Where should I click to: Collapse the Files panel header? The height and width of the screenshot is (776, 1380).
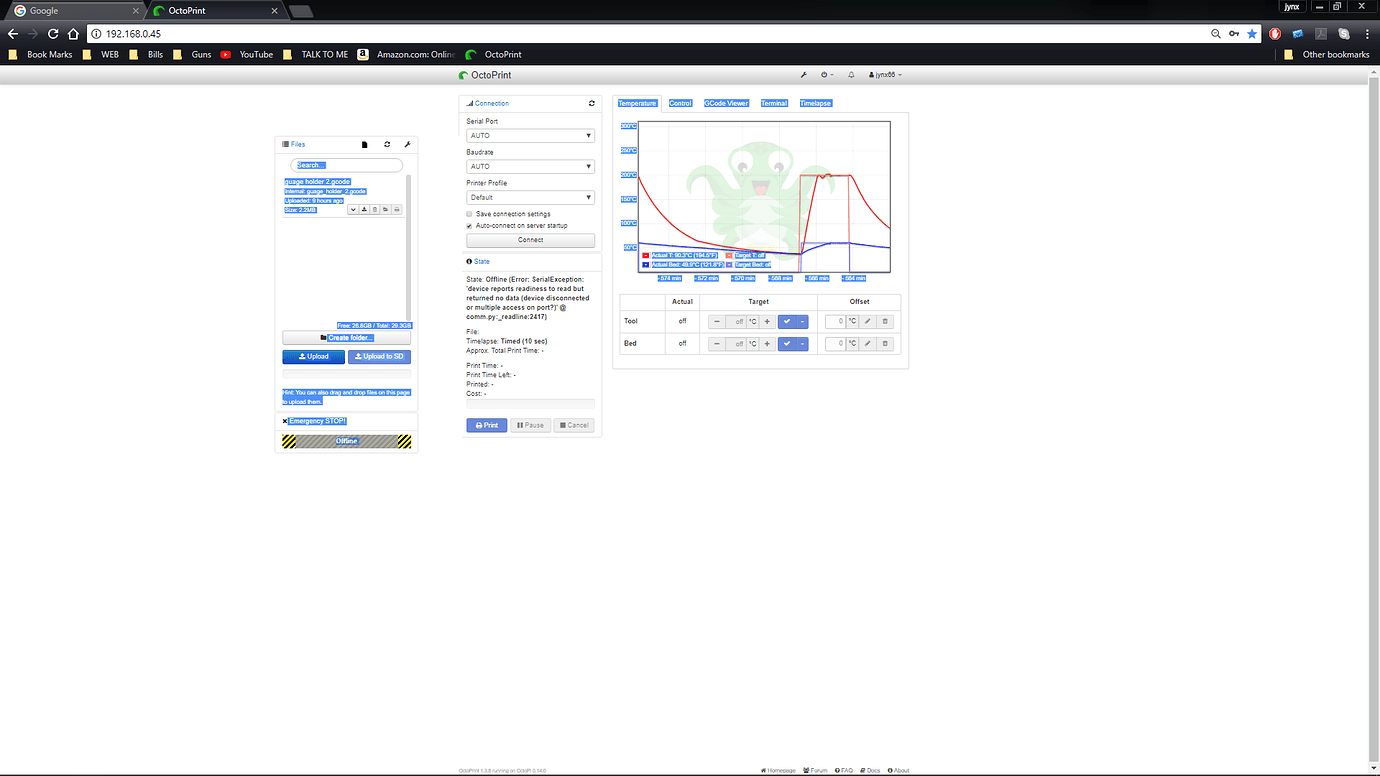coord(294,144)
